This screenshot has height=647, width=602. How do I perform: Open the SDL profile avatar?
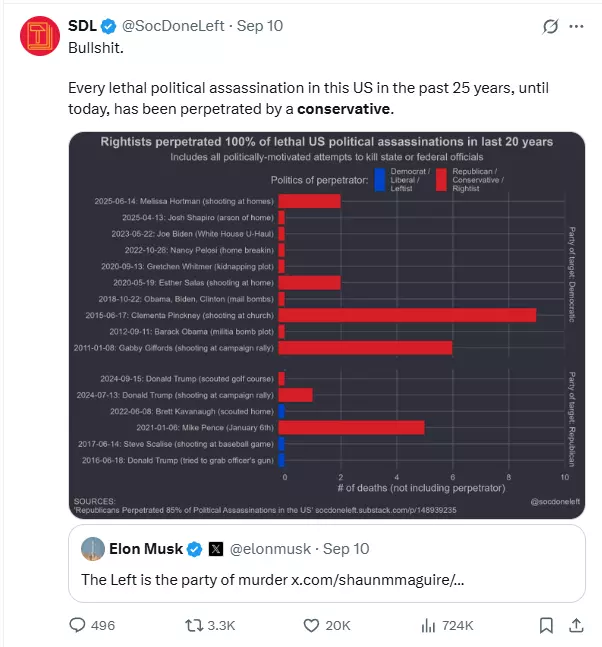pos(40,36)
